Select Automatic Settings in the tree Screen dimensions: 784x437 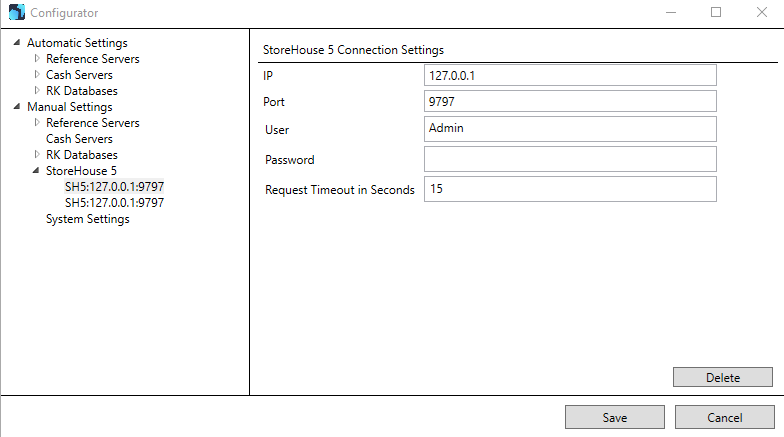tap(77, 43)
